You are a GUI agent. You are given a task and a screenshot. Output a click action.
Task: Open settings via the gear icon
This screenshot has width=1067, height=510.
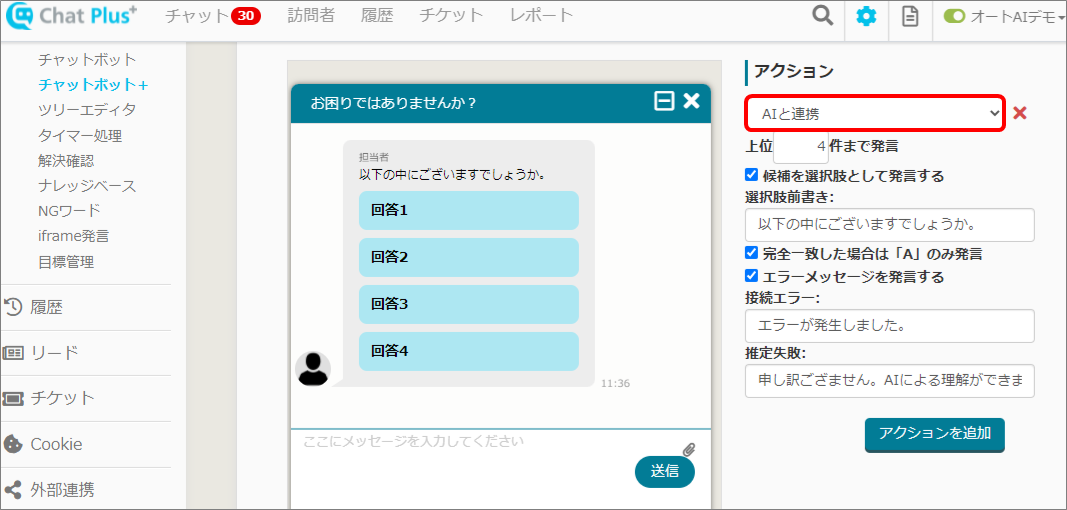point(866,17)
